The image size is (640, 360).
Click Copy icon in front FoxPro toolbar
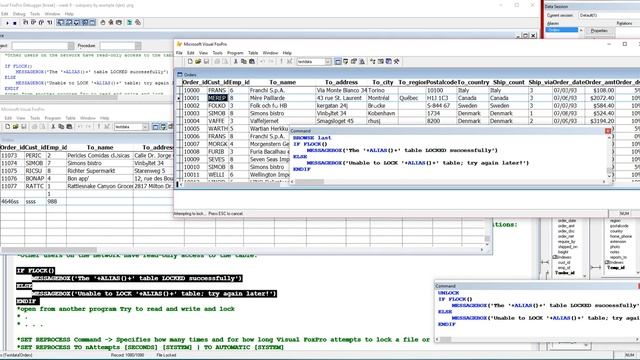(x=244, y=62)
